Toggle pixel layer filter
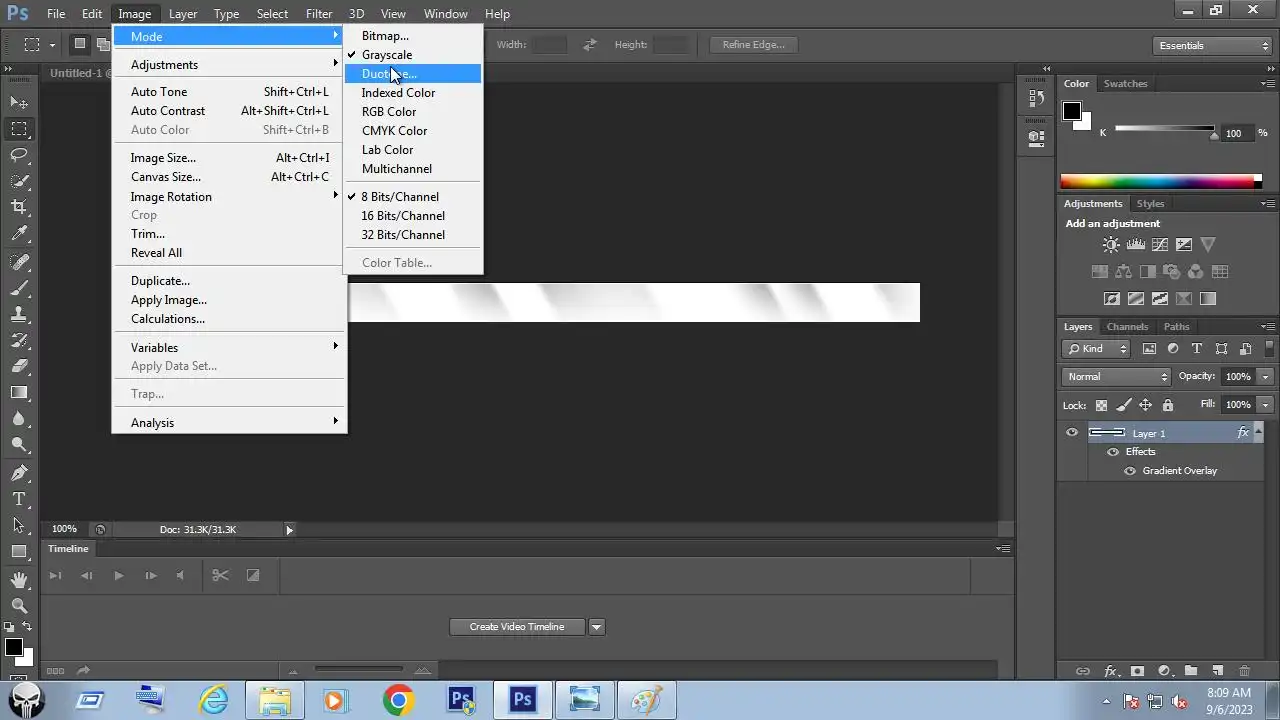Image resolution: width=1280 pixels, height=720 pixels. (1149, 349)
